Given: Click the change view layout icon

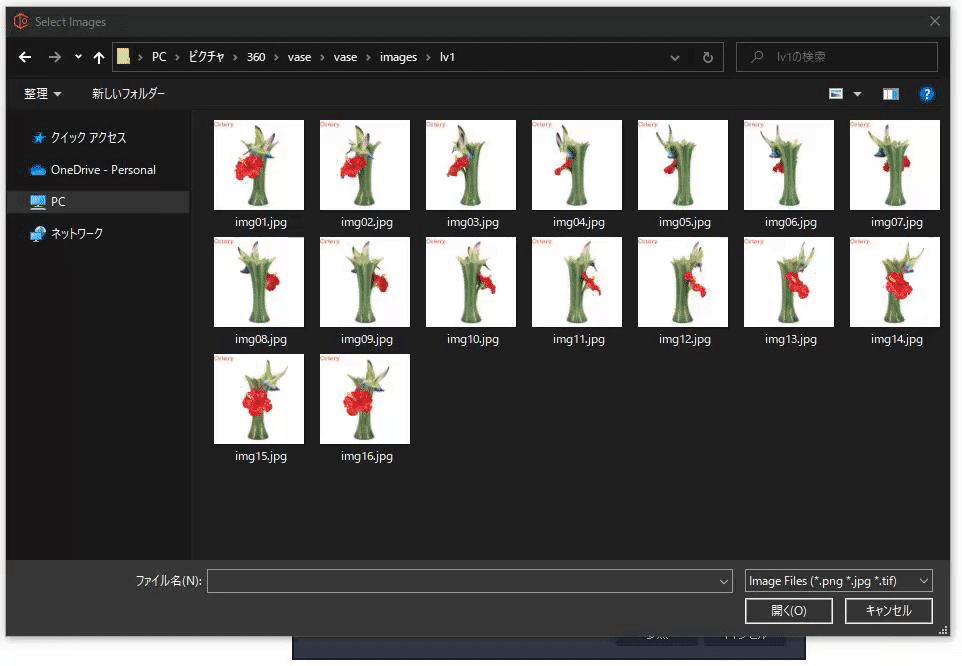Looking at the screenshot, I should (x=836, y=94).
